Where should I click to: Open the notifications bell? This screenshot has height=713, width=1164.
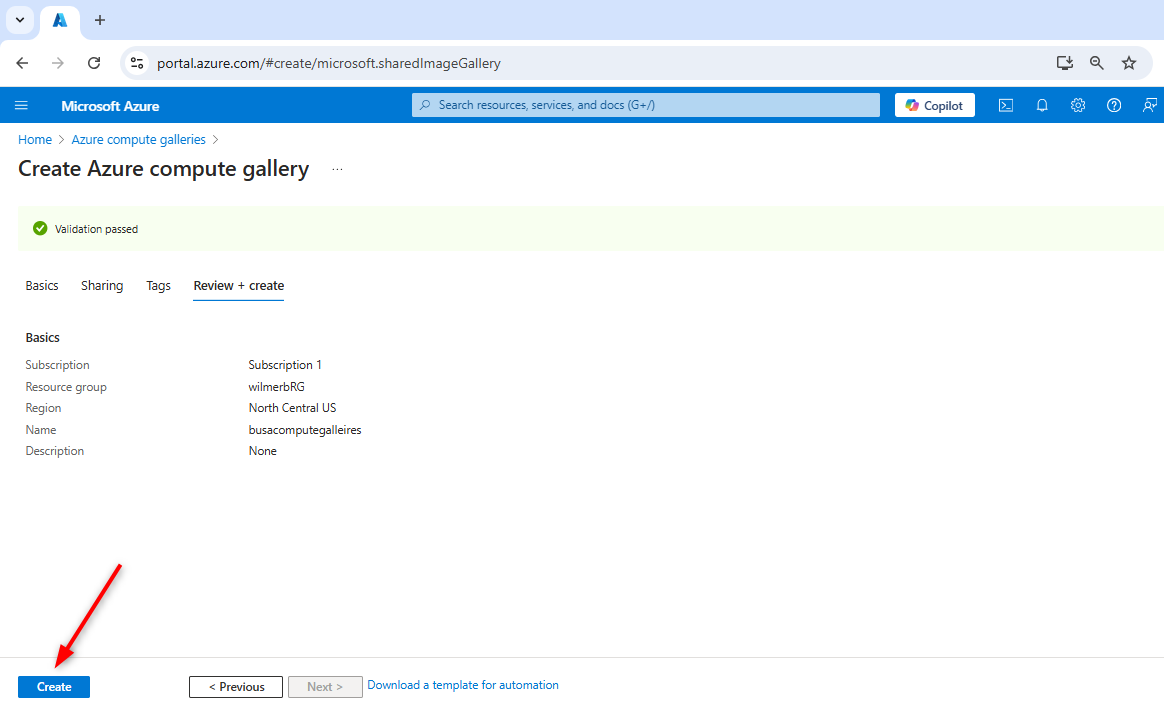pos(1042,105)
